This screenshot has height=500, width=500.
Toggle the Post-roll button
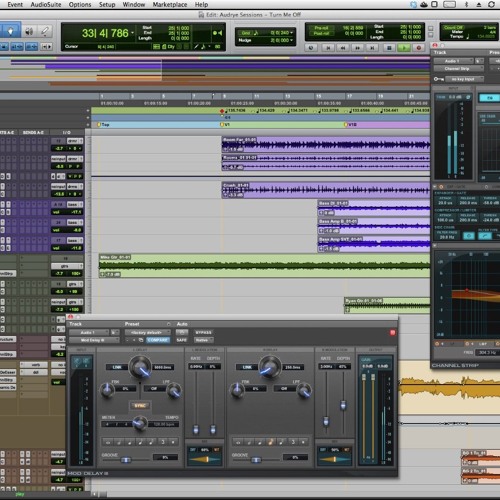(321, 33)
